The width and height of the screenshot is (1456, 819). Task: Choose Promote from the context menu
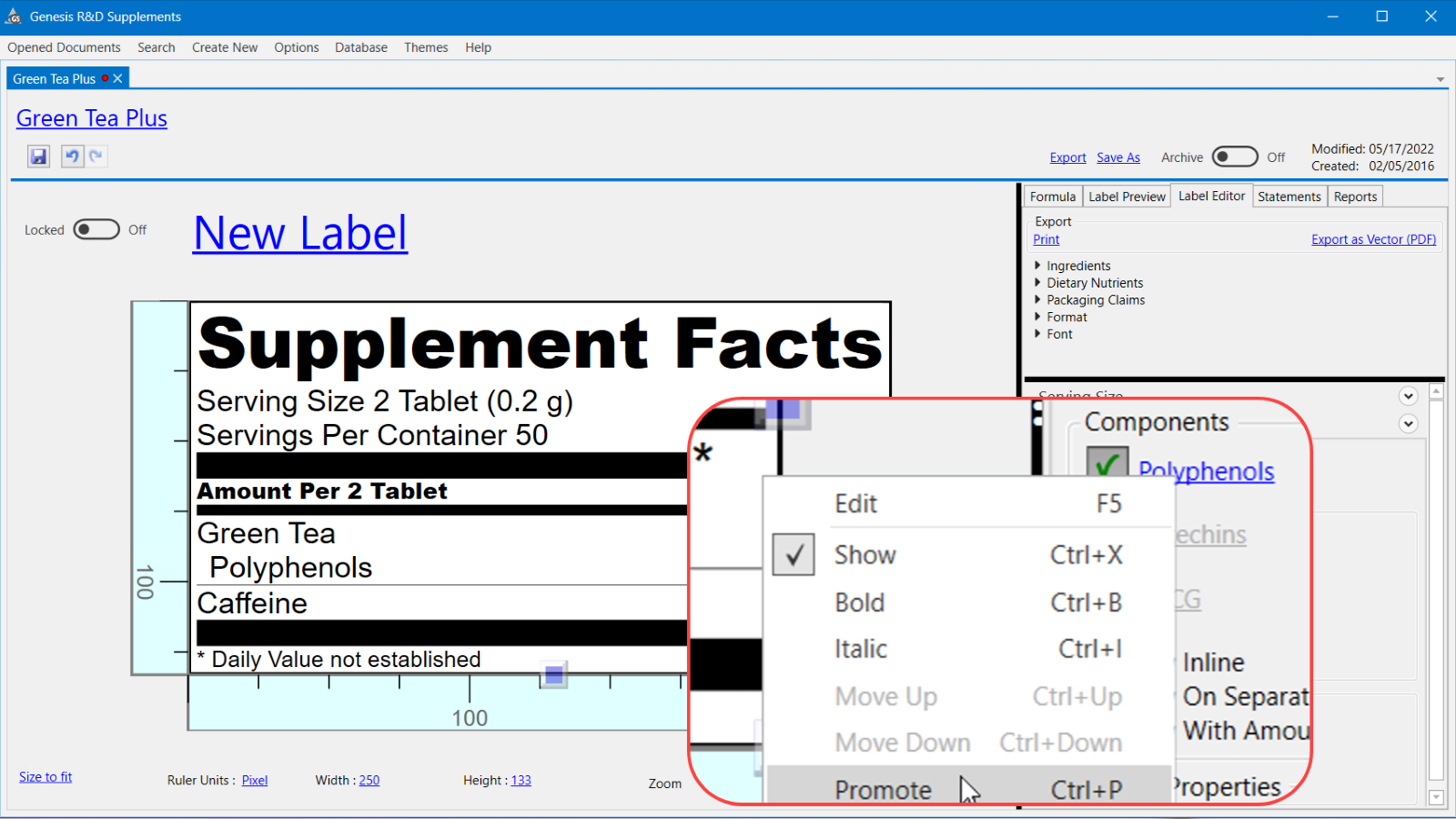[x=969, y=788]
